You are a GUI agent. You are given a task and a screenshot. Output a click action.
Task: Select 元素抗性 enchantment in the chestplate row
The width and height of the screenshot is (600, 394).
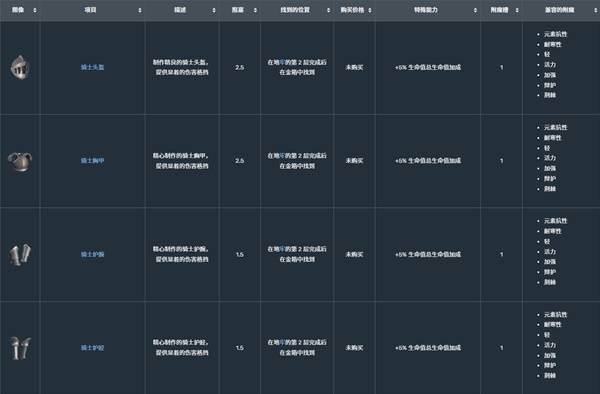click(556, 127)
